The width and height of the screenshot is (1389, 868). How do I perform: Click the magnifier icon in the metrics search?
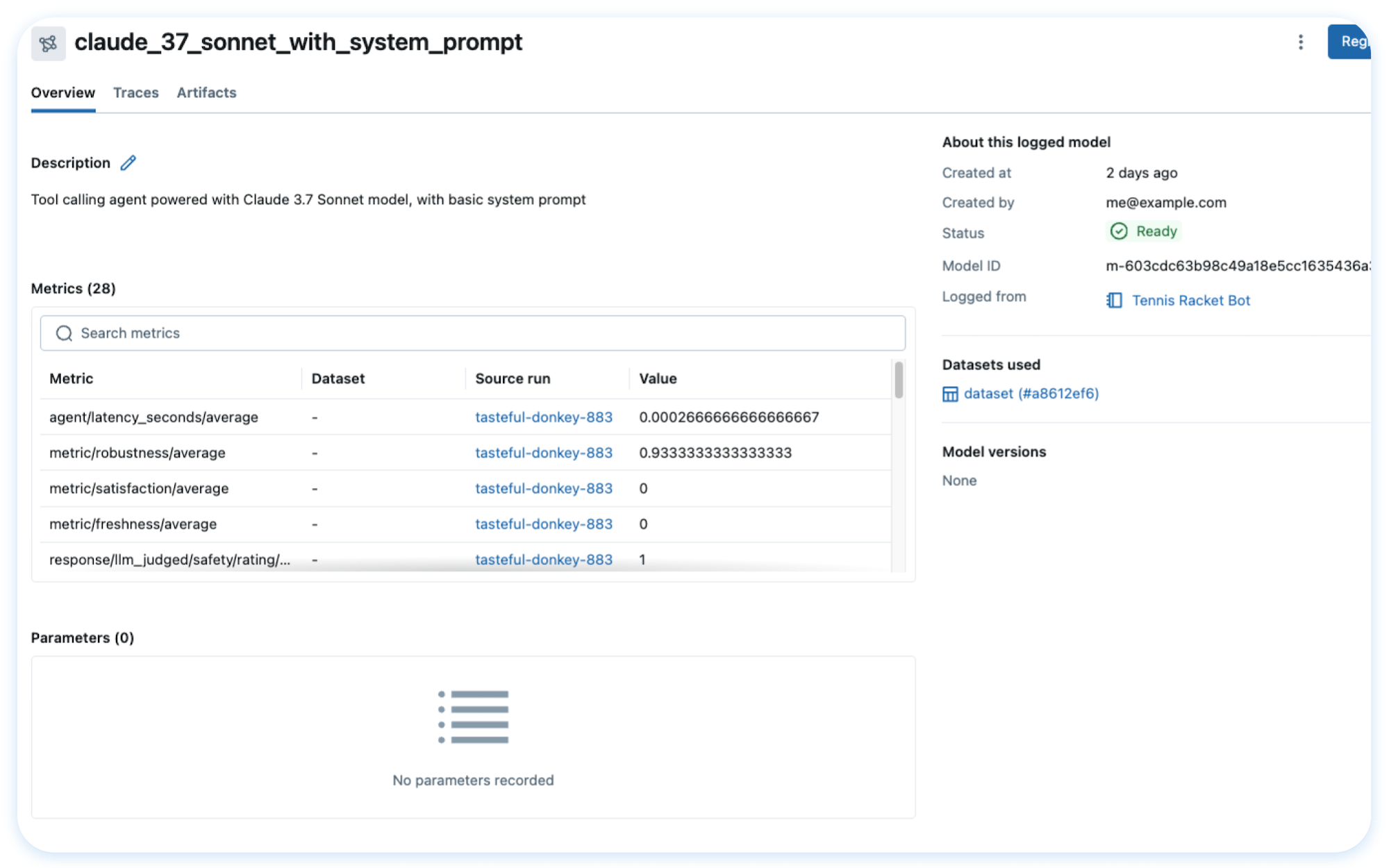(x=63, y=333)
